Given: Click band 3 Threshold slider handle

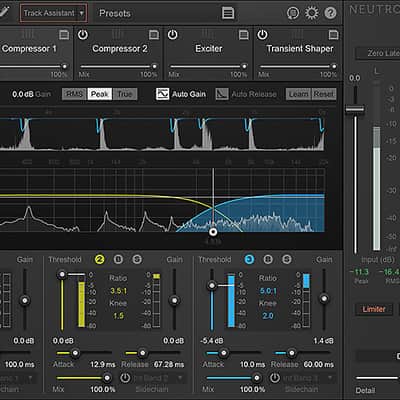Looking at the screenshot, I should [212, 285].
